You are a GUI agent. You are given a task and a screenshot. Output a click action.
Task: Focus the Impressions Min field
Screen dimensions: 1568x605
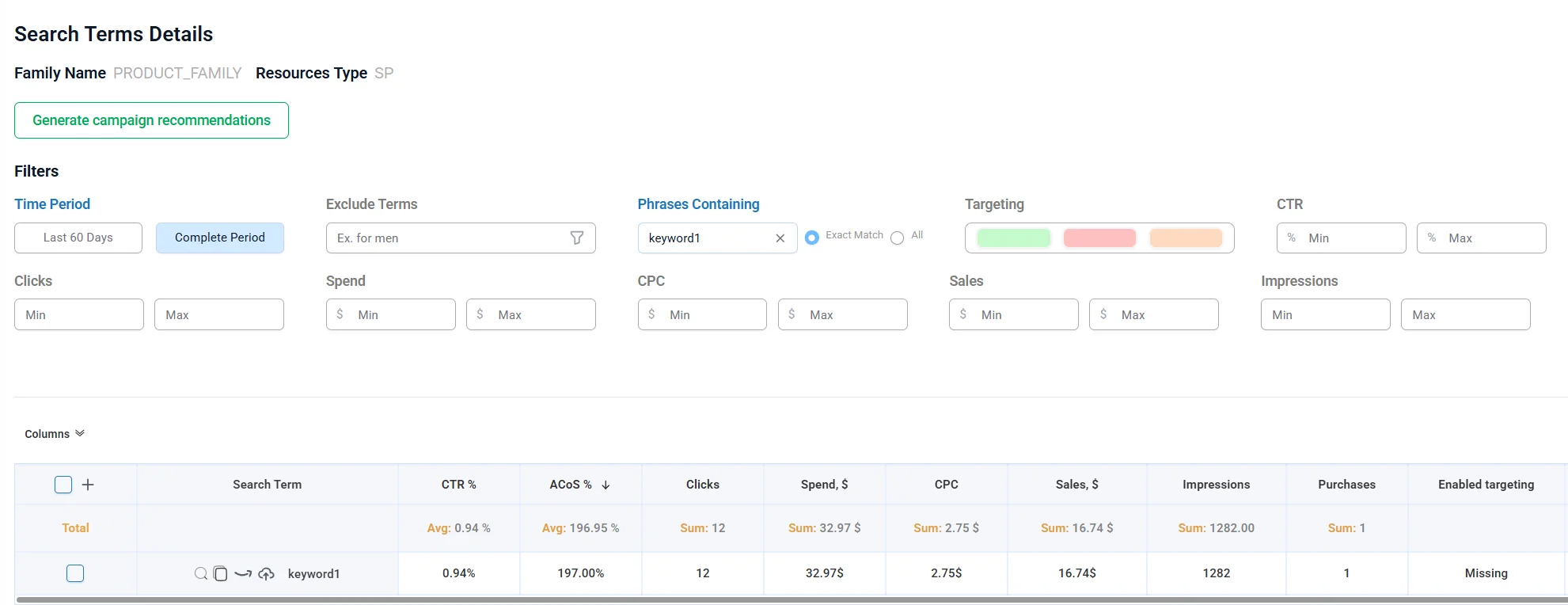(1326, 314)
